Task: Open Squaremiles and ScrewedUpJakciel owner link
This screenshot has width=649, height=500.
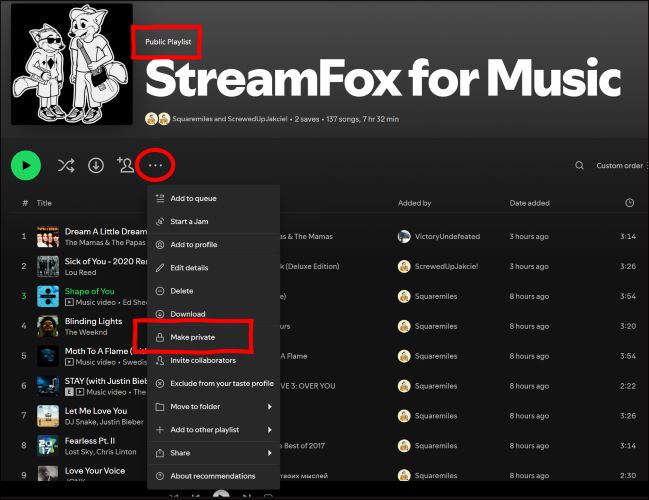Action: point(230,119)
